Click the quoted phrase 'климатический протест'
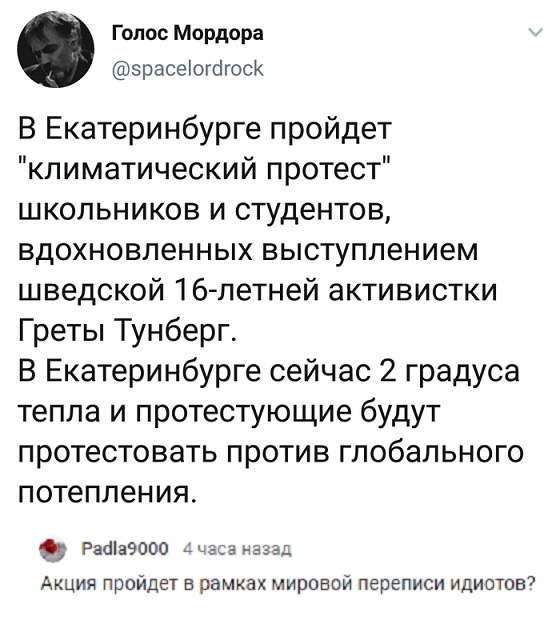This screenshot has height=643, width=560. coord(204,170)
